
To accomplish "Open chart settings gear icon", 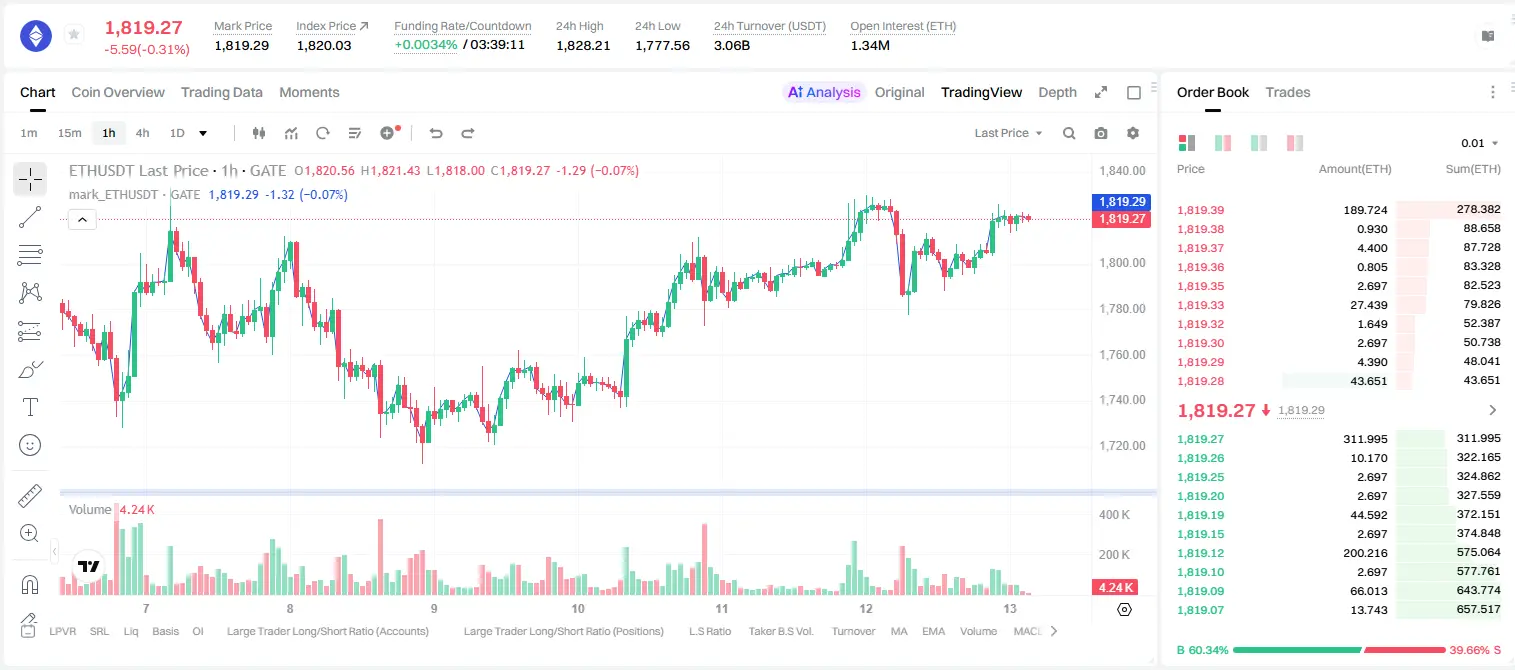I will coord(1133,133).
